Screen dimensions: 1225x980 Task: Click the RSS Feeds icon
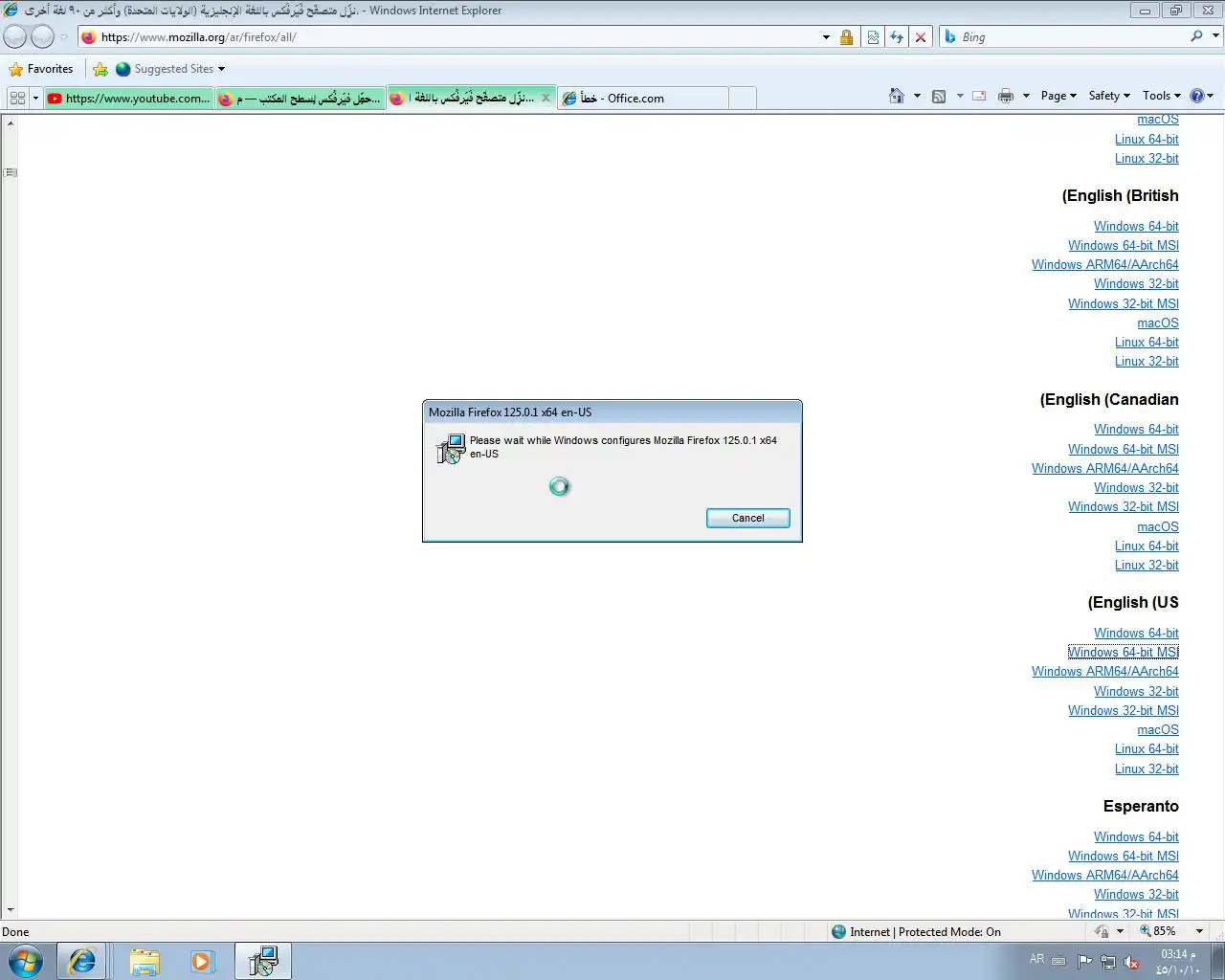pos(939,96)
